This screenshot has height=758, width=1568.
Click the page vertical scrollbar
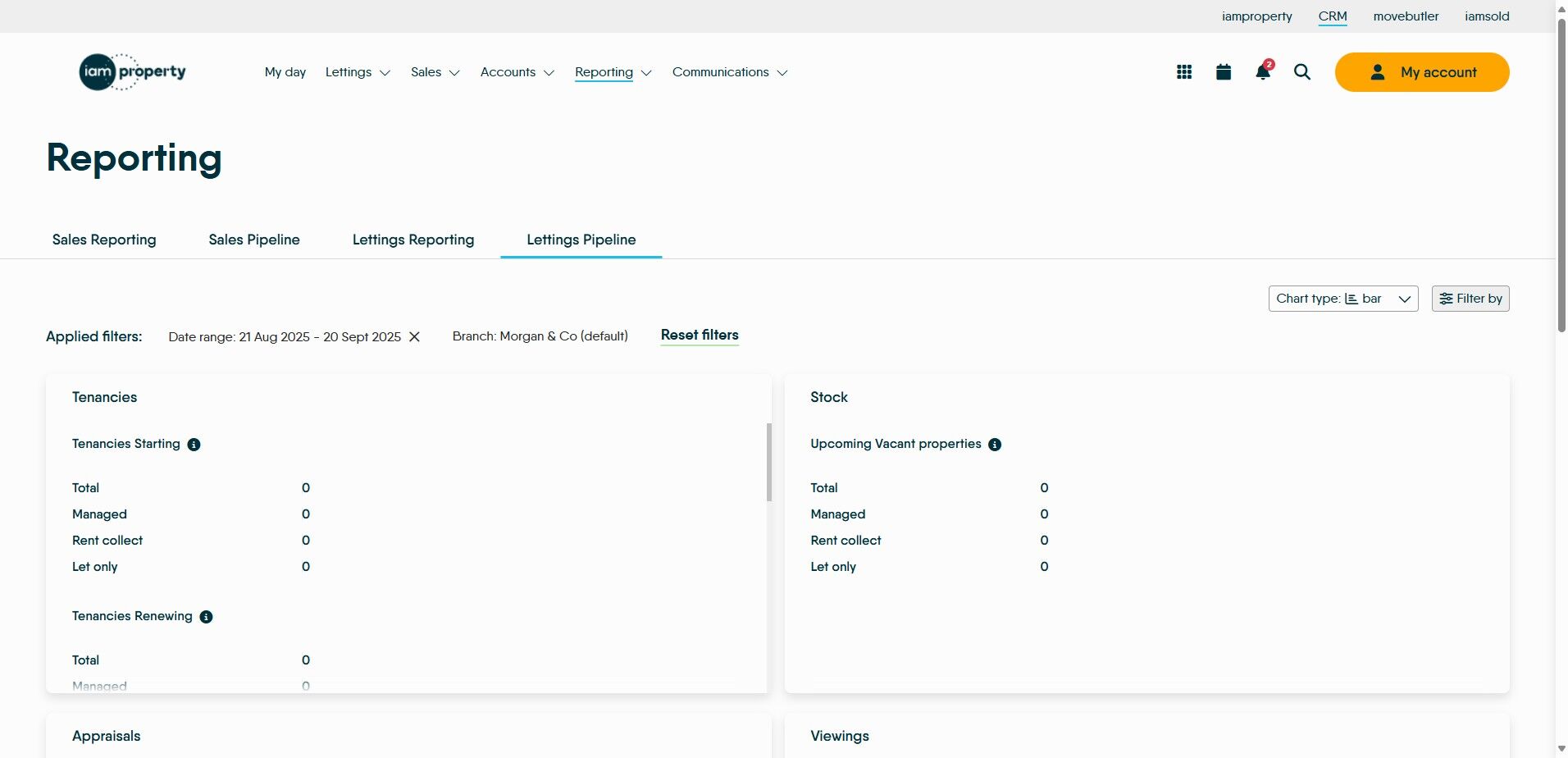[1561, 176]
